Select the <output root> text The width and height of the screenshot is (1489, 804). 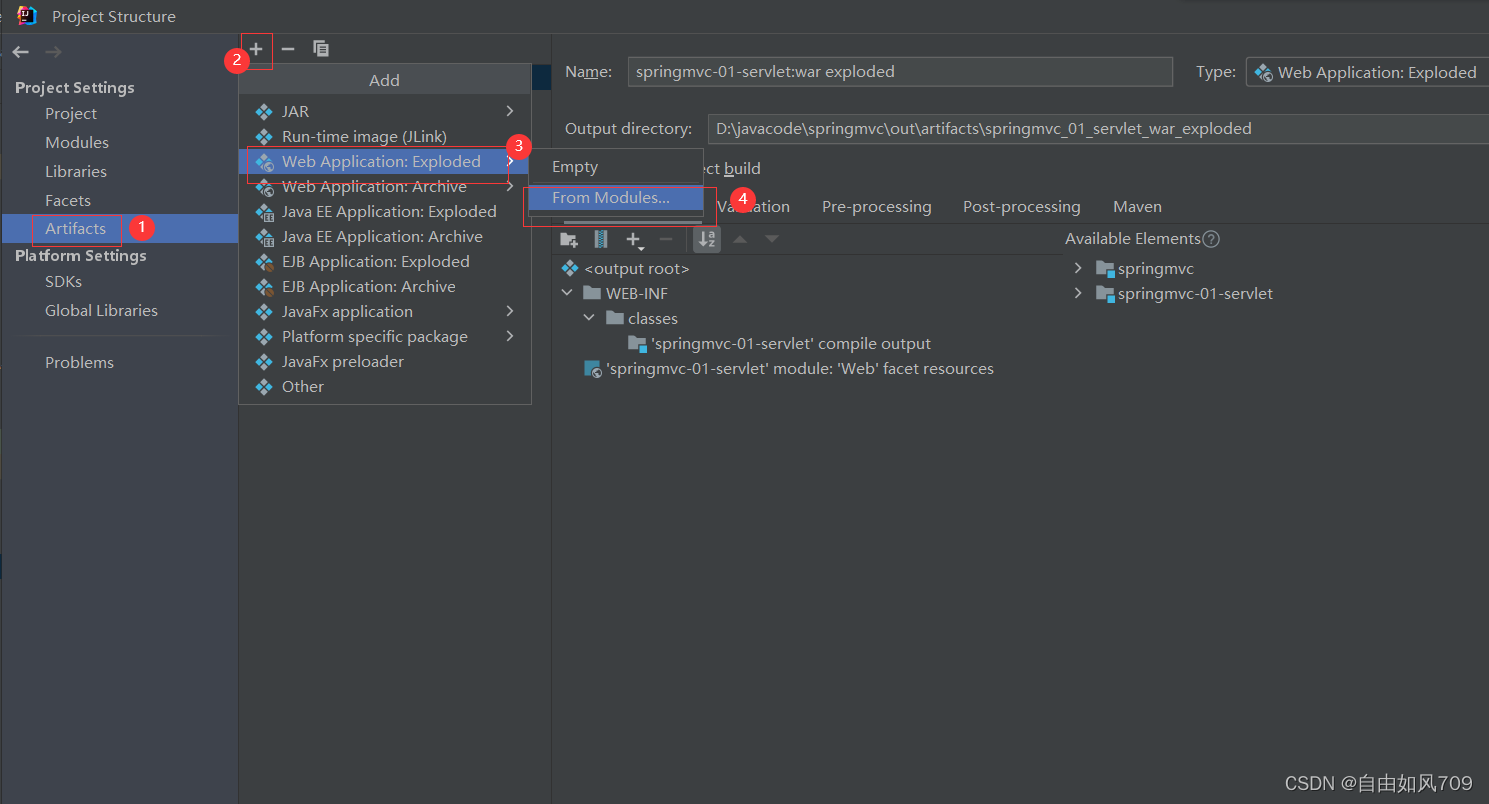[636, 269]
